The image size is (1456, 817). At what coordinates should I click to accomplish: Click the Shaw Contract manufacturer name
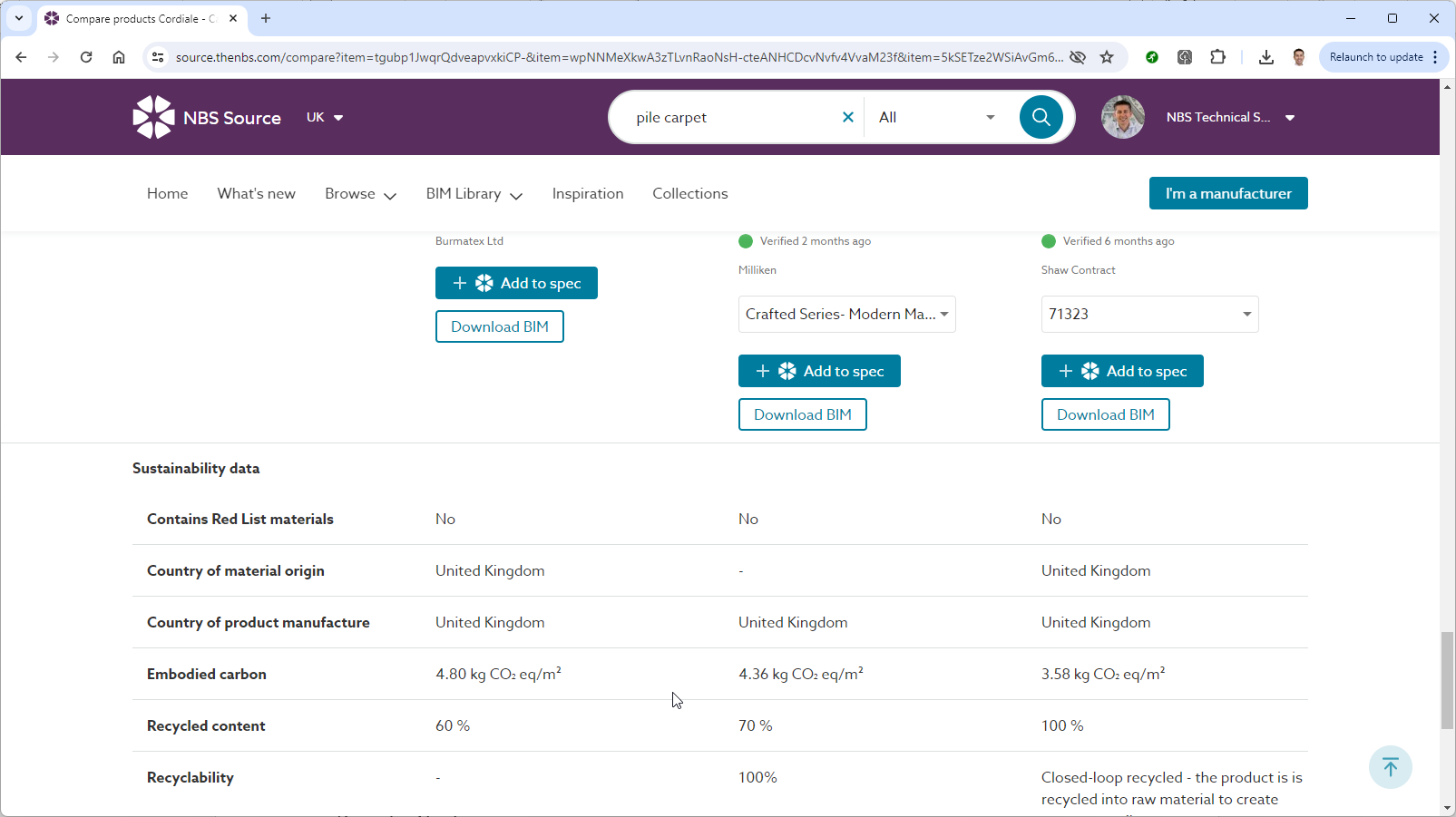point(1079,270)
